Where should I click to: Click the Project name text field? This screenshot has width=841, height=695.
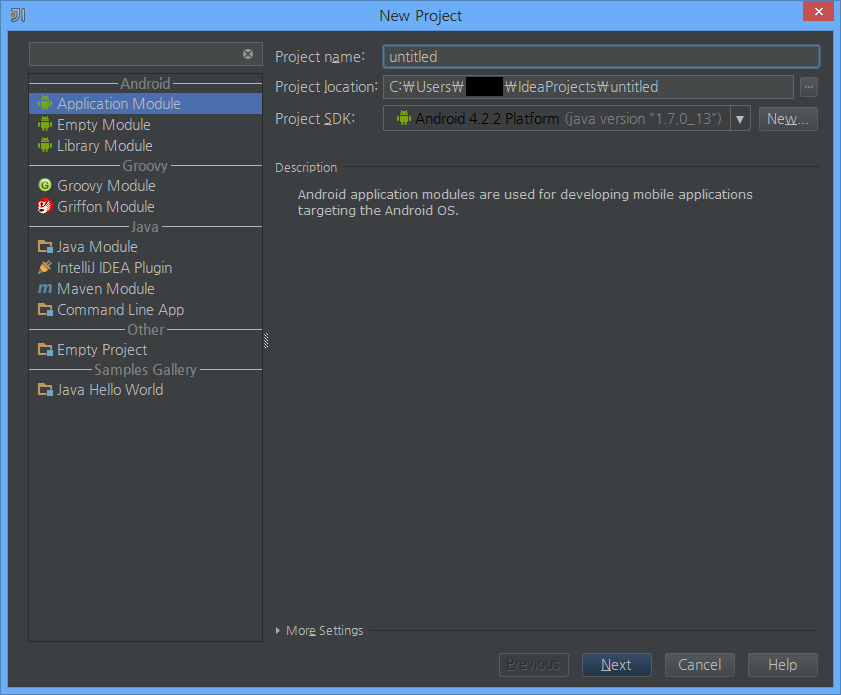(x=600, y=57)
